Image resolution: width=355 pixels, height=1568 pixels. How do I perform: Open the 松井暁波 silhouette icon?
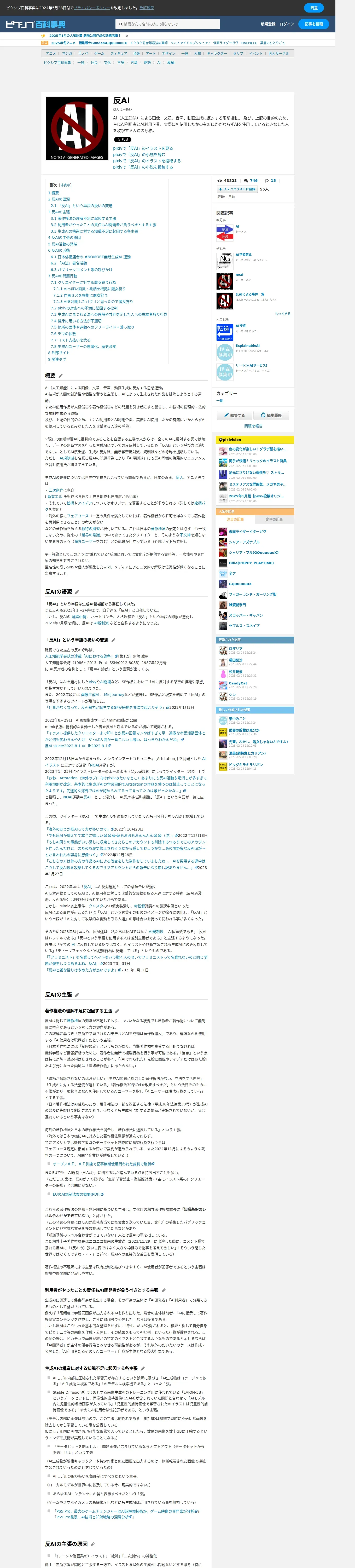click(x=223, y=673)
